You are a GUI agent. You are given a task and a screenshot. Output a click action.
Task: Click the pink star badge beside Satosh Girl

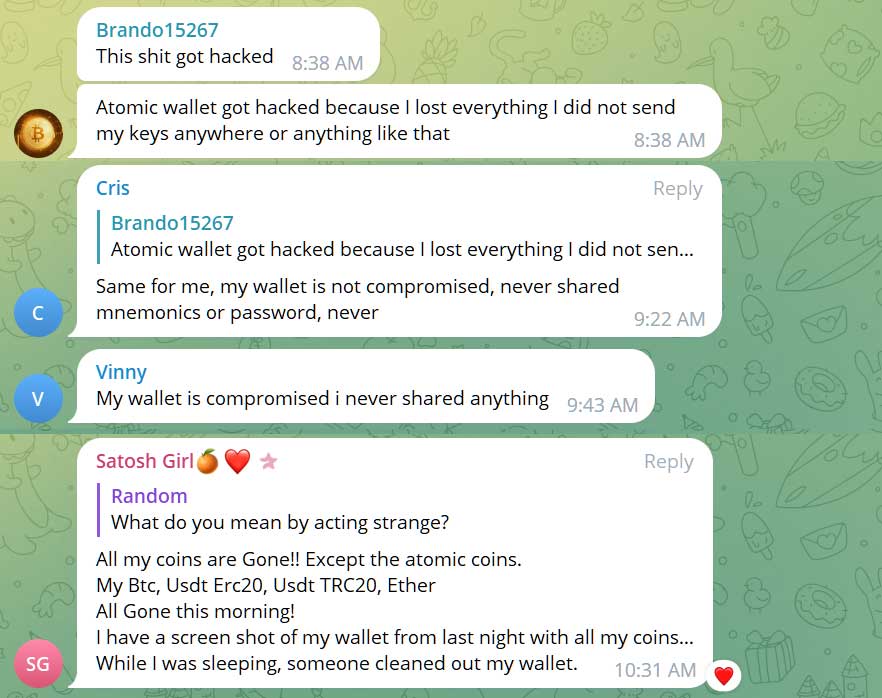(x=268, y=462)
